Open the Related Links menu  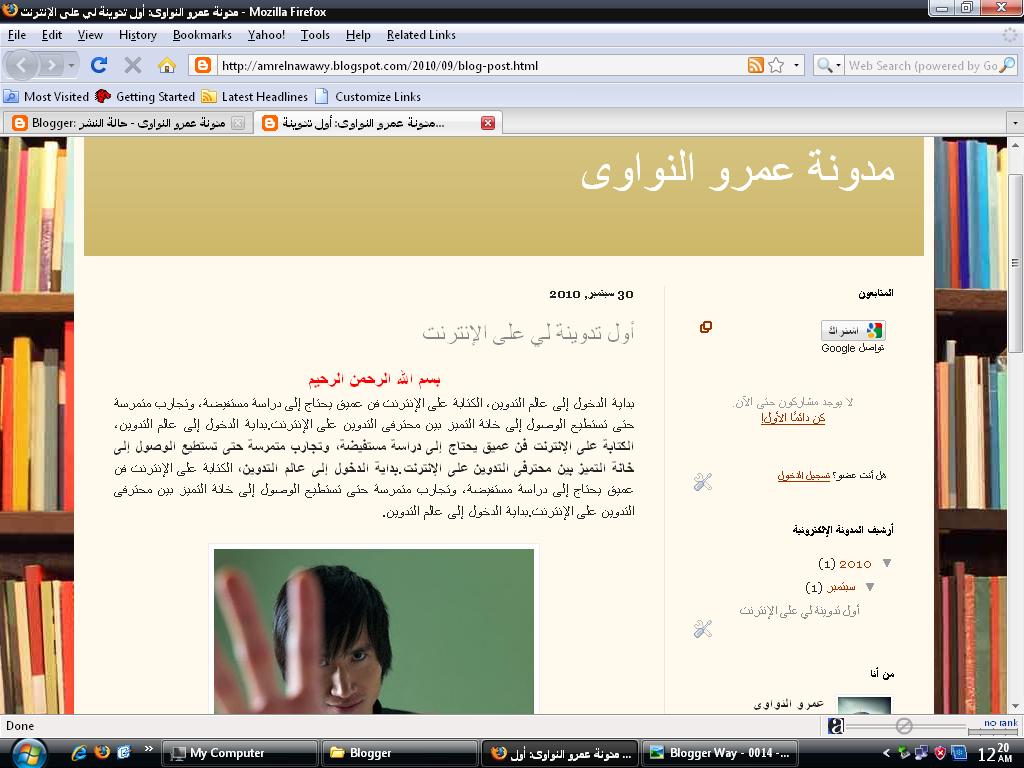pyautogui.click(x=421, y=35)
